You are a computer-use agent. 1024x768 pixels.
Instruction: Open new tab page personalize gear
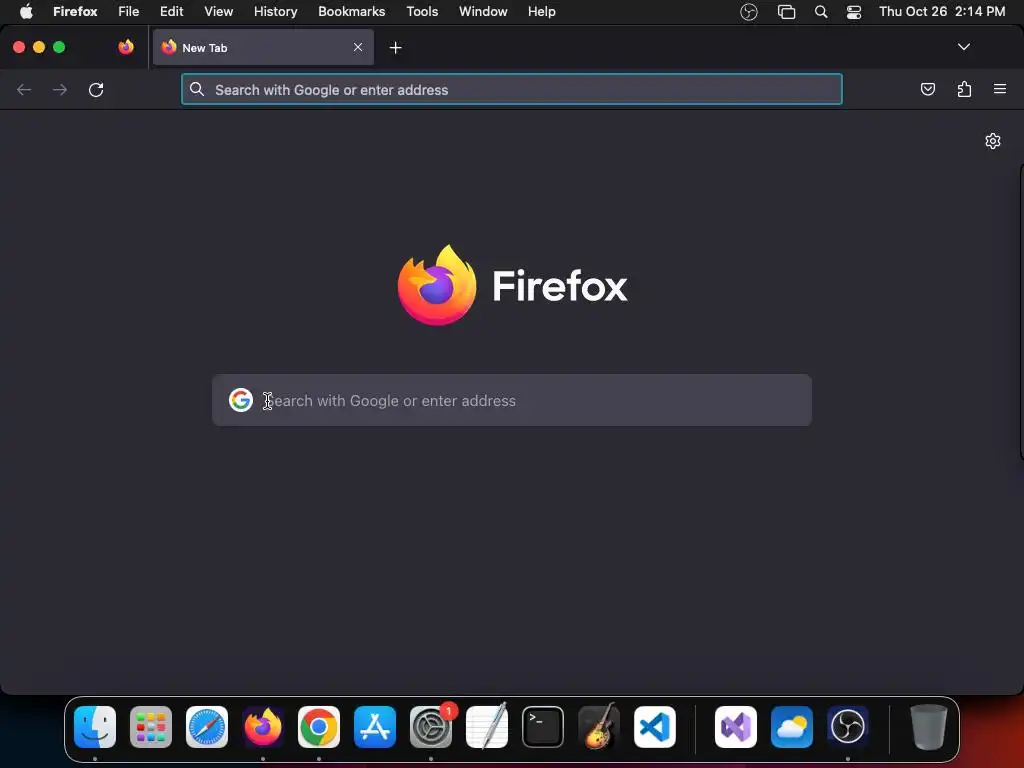click(x=993, y=141)
